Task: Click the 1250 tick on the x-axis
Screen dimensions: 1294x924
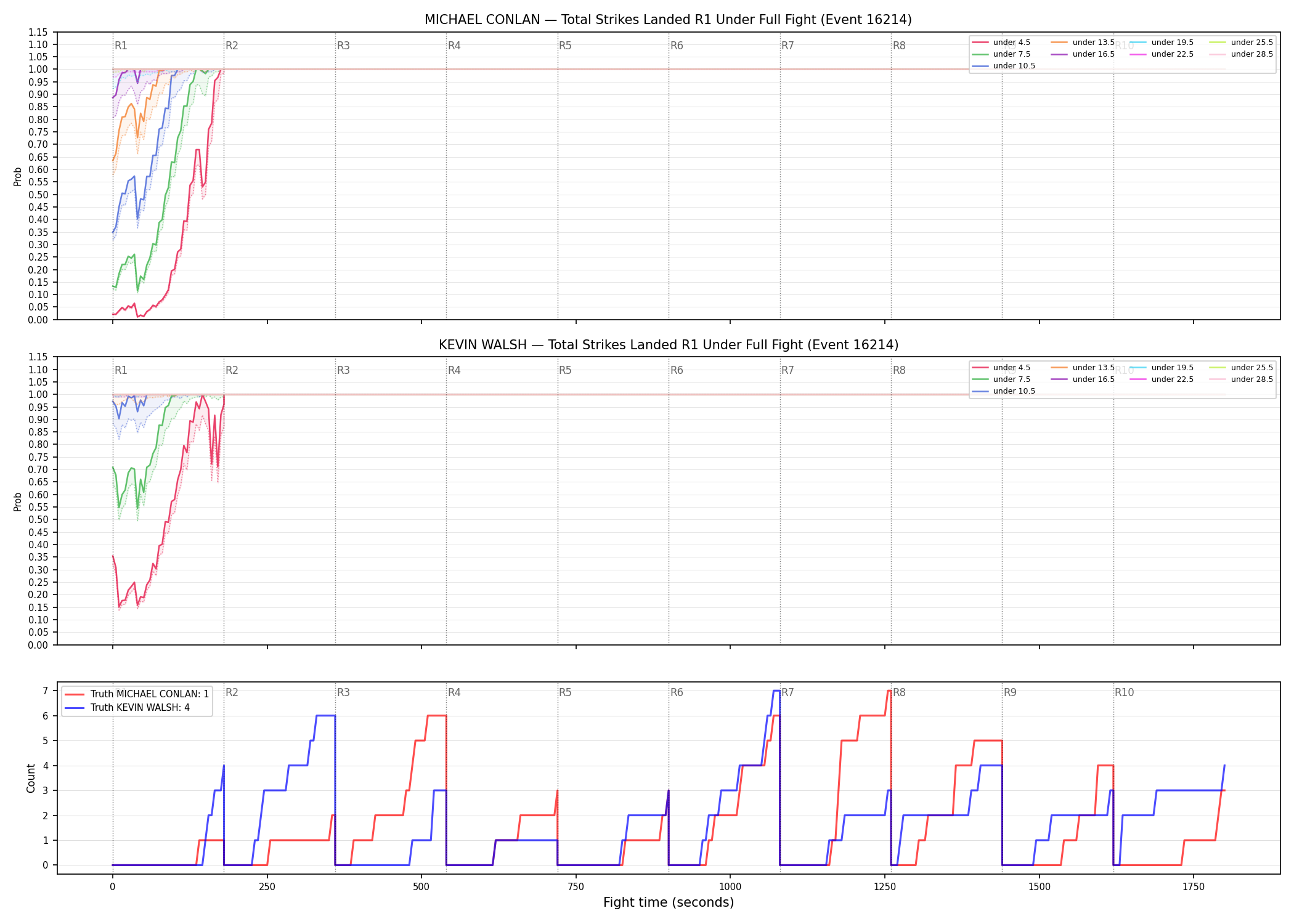Action: coord(885,887)
